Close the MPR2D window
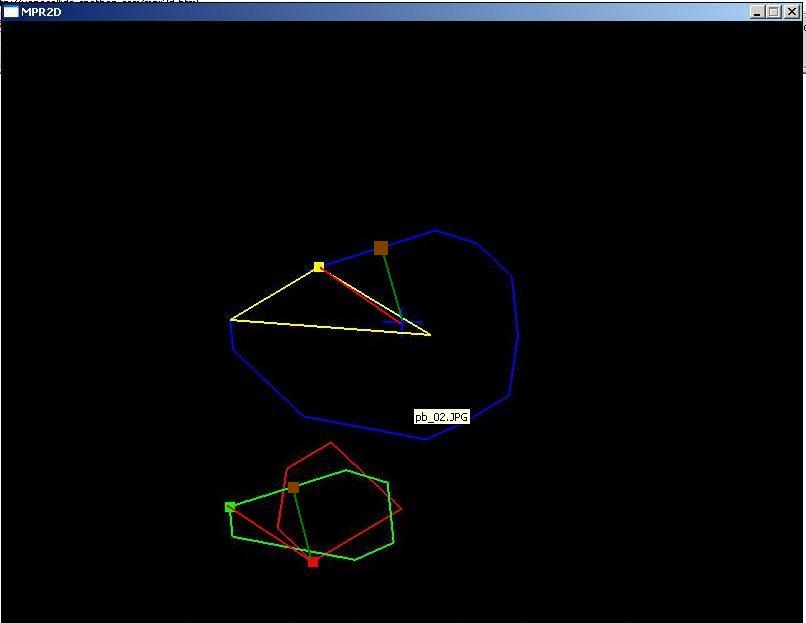 (792, 12)
